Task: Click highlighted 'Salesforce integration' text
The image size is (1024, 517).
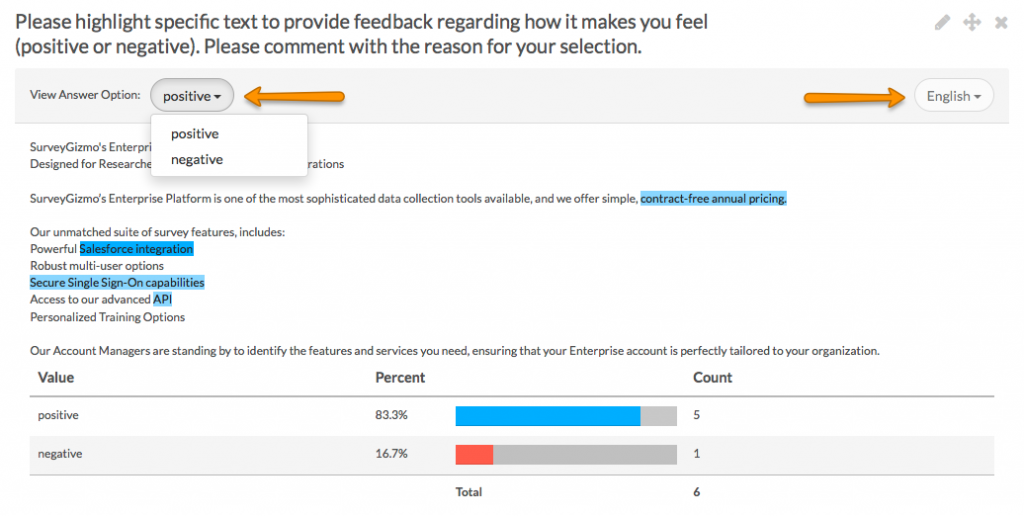Action: coord(136,249)
